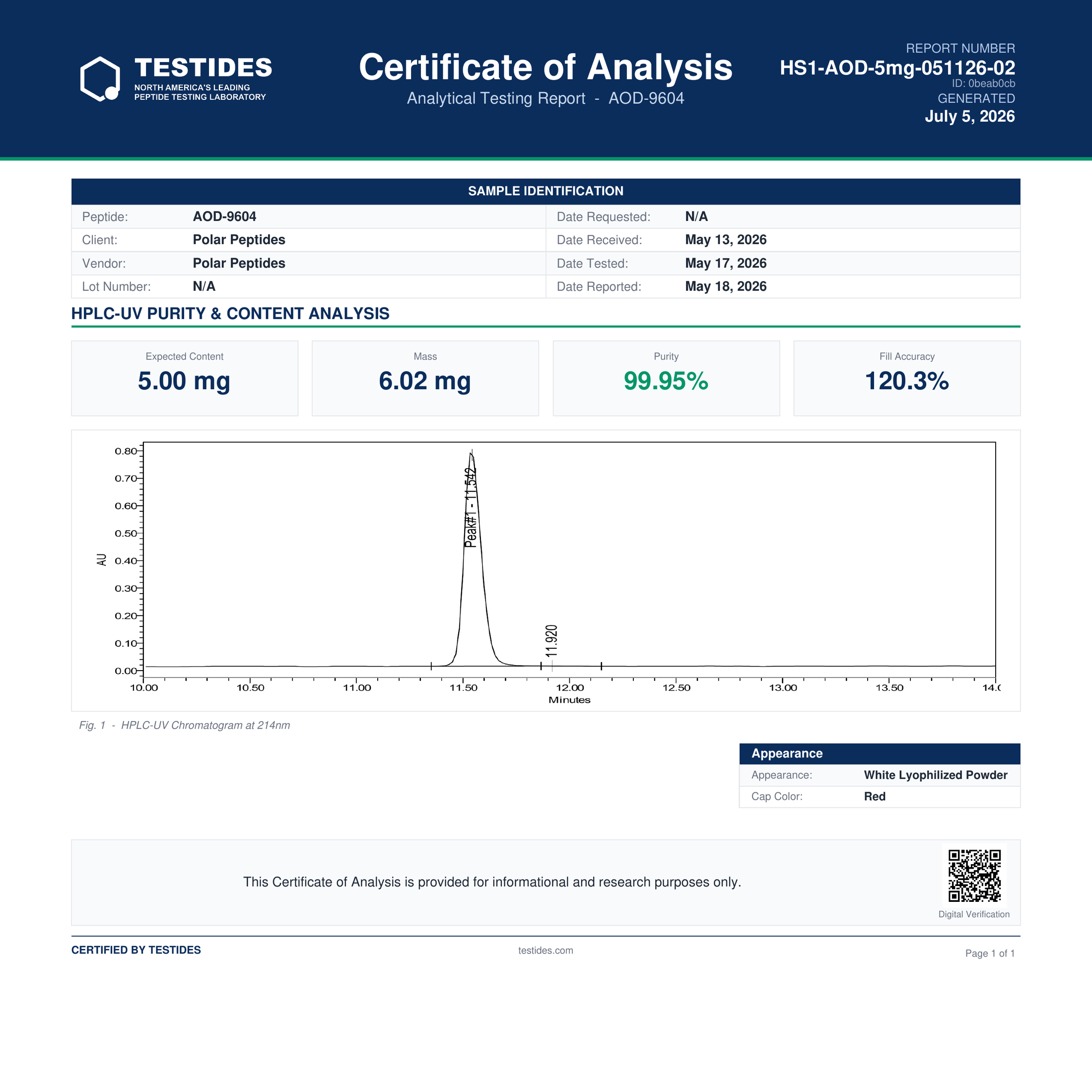Click the 11.50 x-axis tick label
The width and height of the screenshot is (1092, 1092).
click(x=464, y=688)
